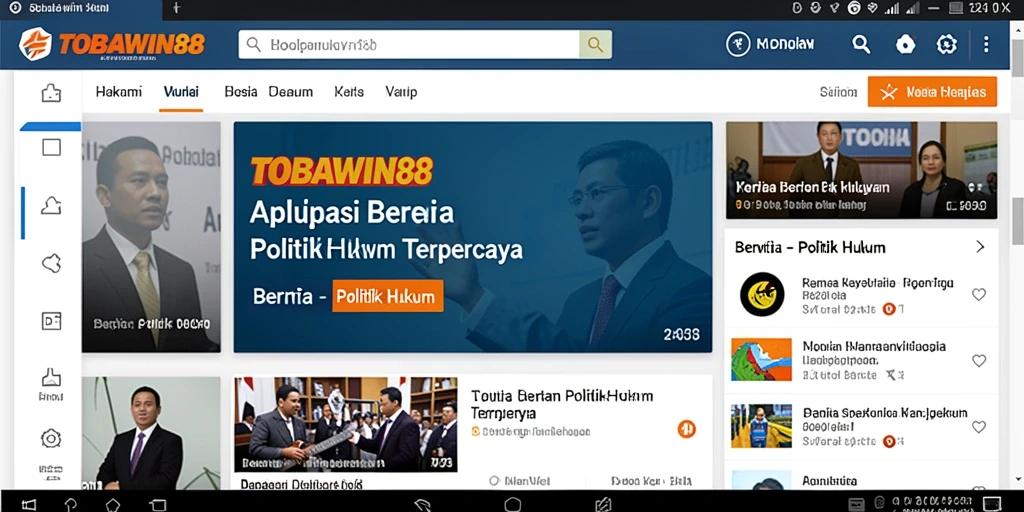
Task: Click the monitor icon at taskbar right end
Action: pyautogui.click(x=992, y=504)
